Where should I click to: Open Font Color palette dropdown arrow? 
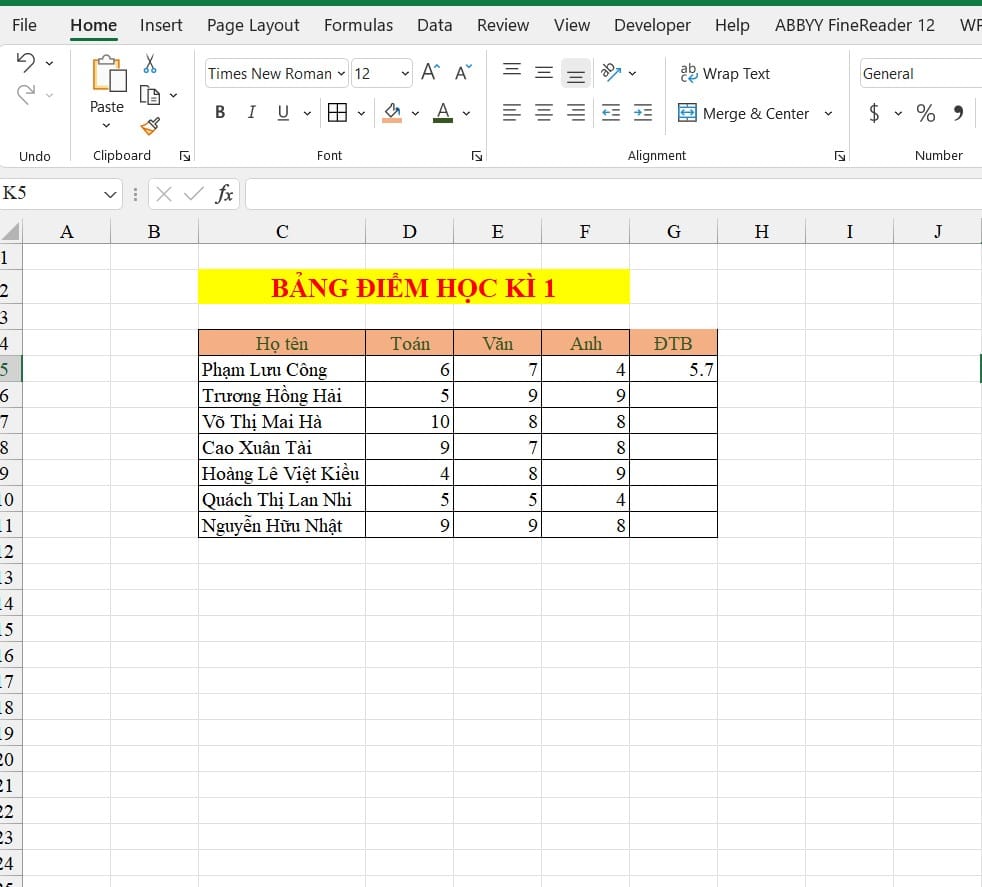click(467, 113)
